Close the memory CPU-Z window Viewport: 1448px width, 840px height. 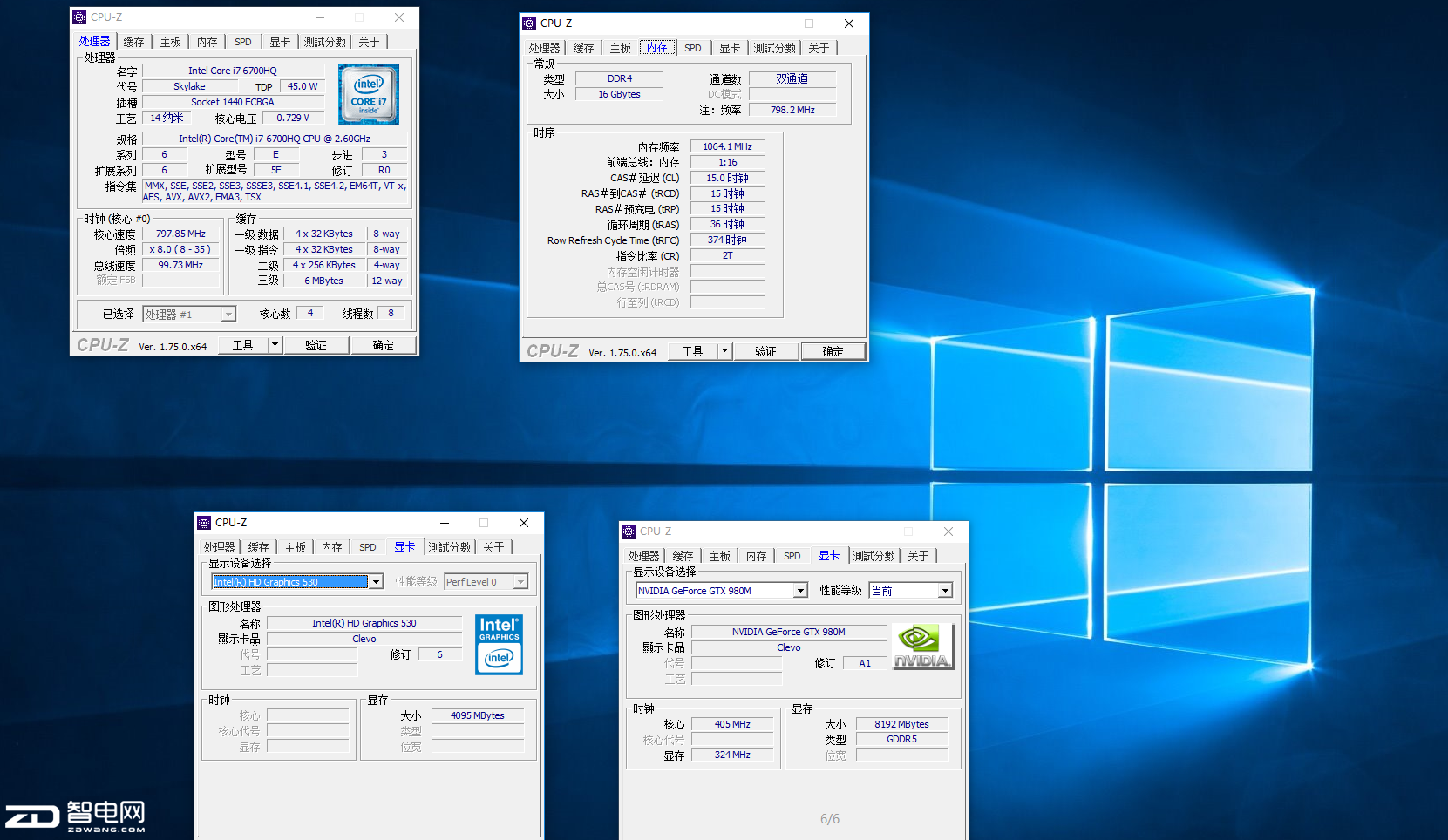(x=849, y=24)
